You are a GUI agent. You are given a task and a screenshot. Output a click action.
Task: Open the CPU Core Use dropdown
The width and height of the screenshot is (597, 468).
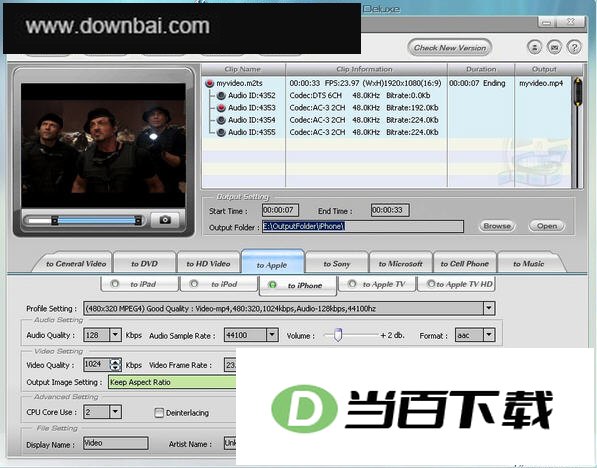(115, 412)
